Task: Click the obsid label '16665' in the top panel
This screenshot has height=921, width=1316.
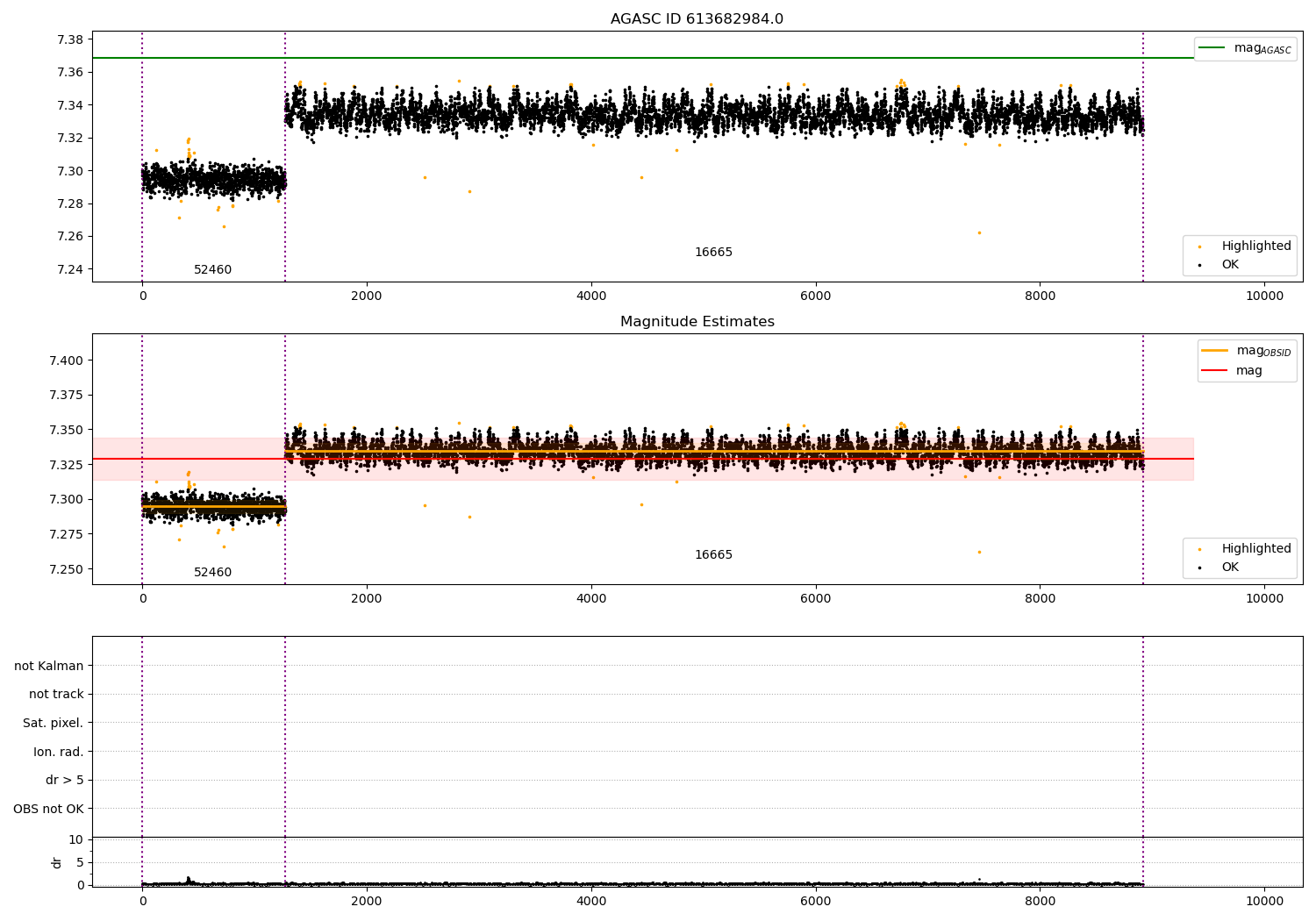Action: click(713, 252)
